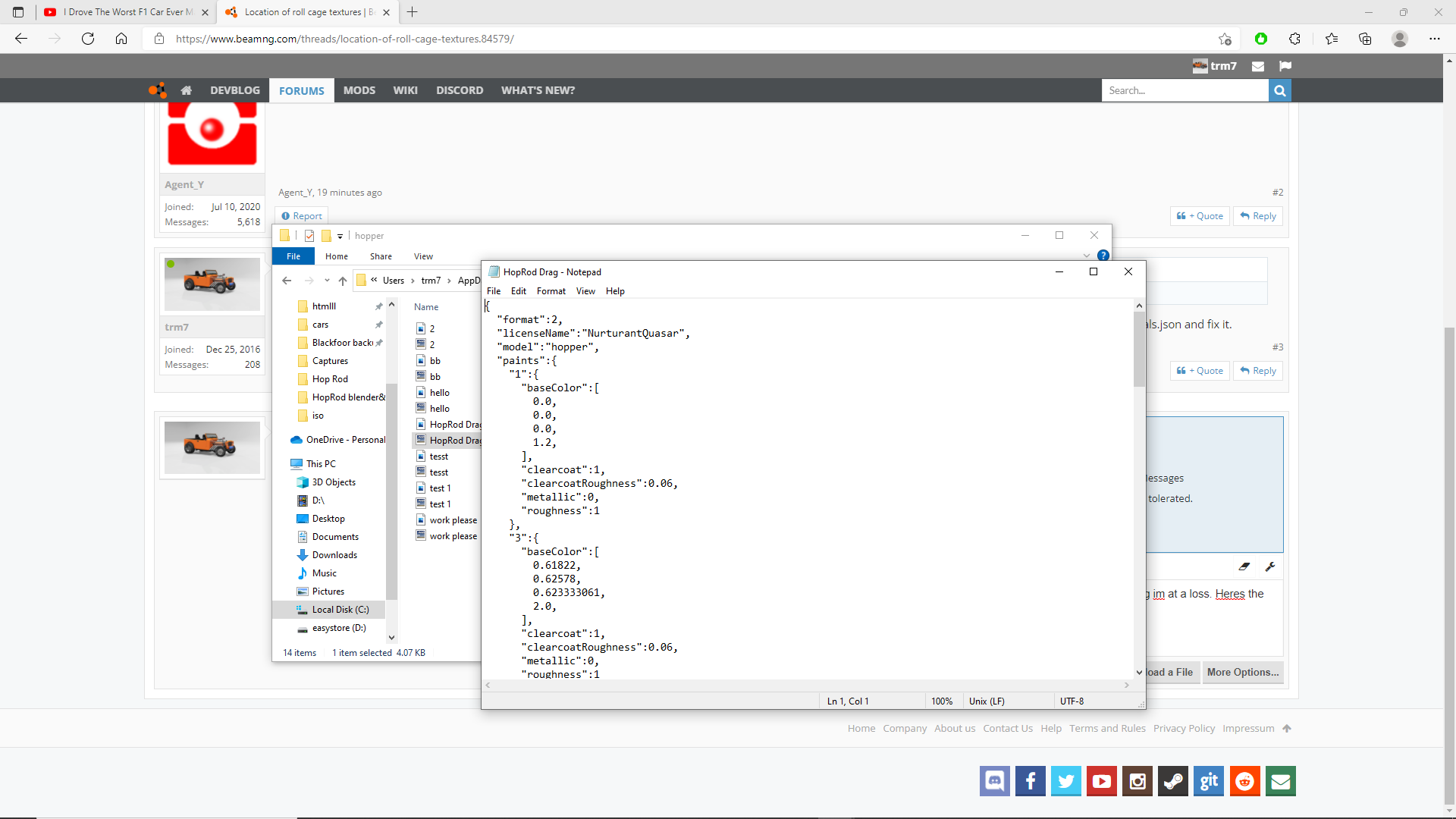Go to the BeamNG home icon in the nav bar
Image resolution: width=1456 pixels, height=819 pixels.
[x=186, y=90]
